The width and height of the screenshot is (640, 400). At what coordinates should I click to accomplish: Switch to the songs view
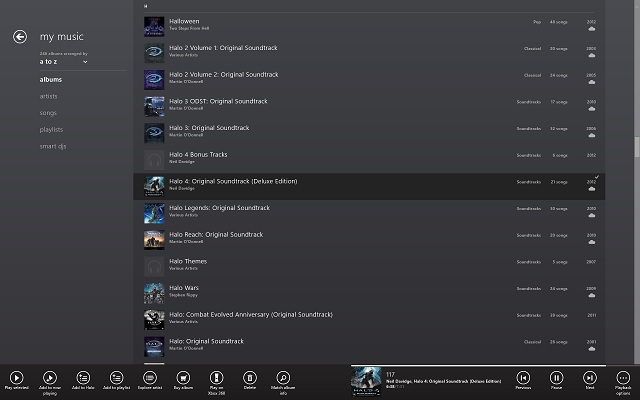tap(48, 113)
